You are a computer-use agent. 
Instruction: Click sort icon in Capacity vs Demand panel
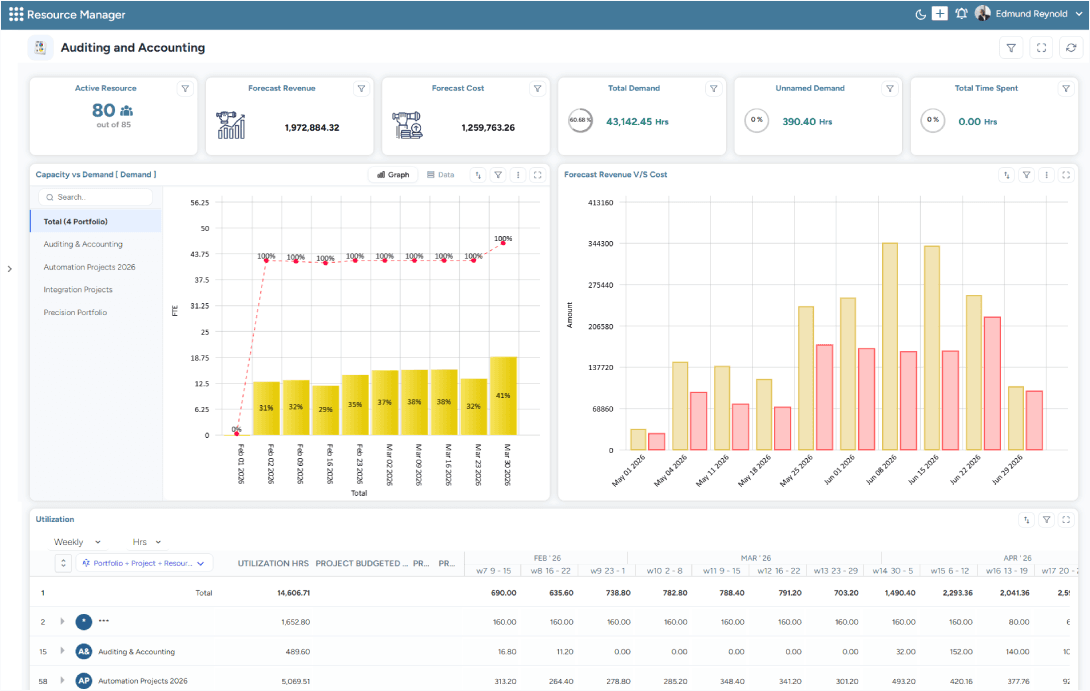pos(478,175)
